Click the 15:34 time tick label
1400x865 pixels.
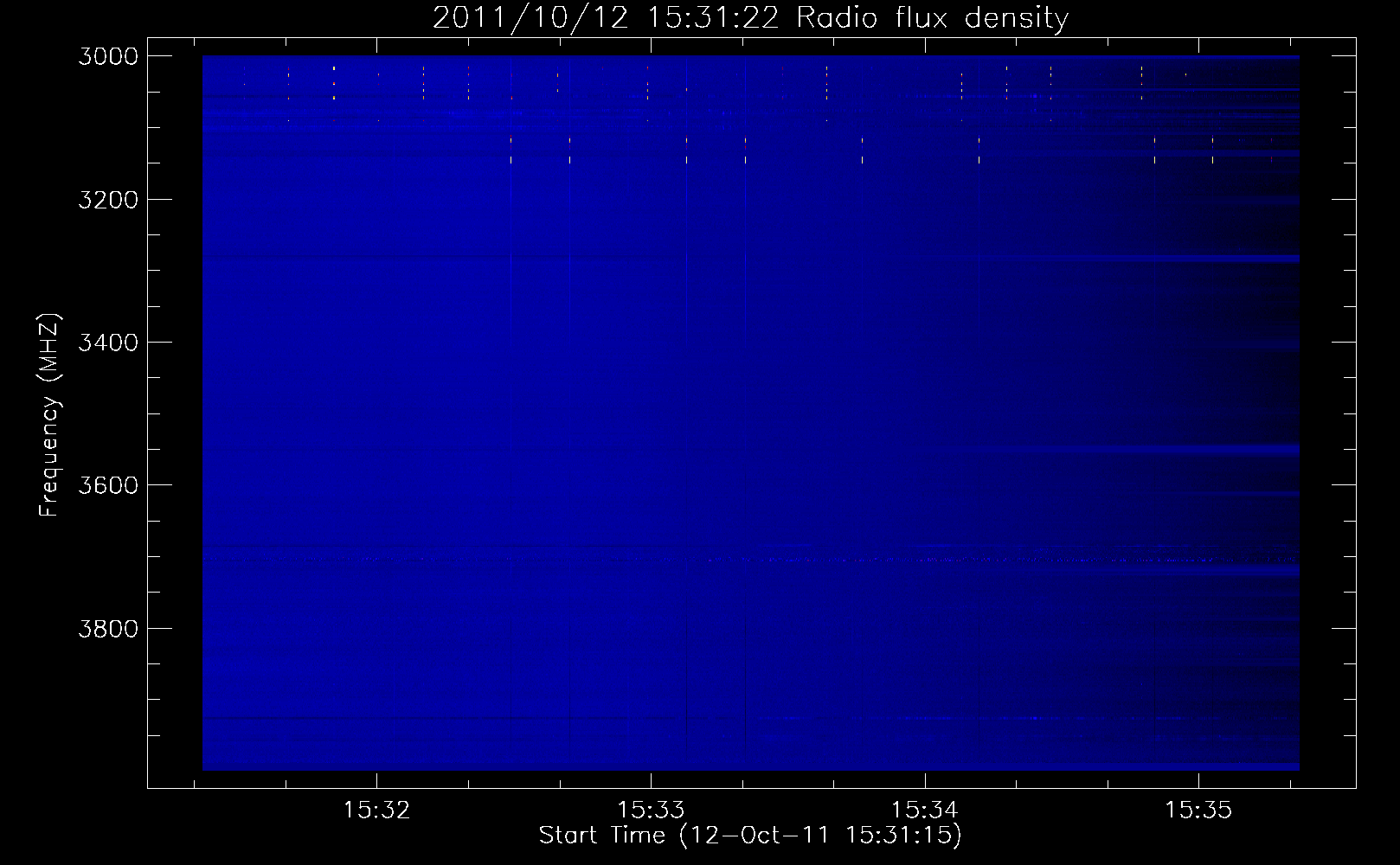925,810
